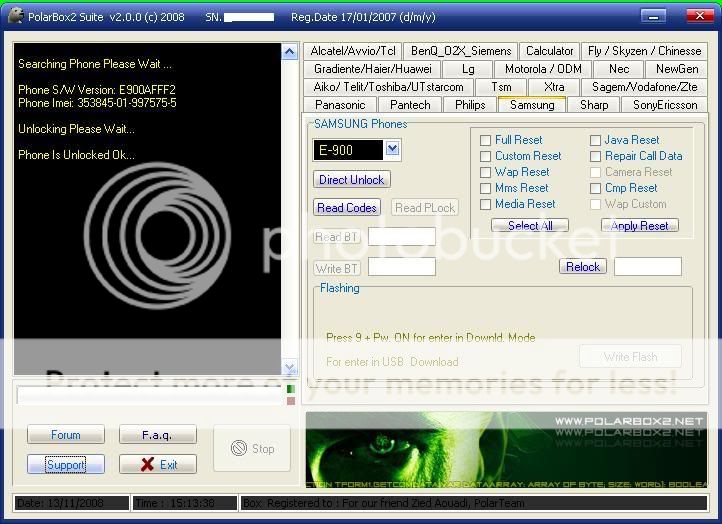The height and width of the screenshot is (524, 722).
Task: Toggle the greyed Camera Reset checkbox
Action: click(595, 173)
